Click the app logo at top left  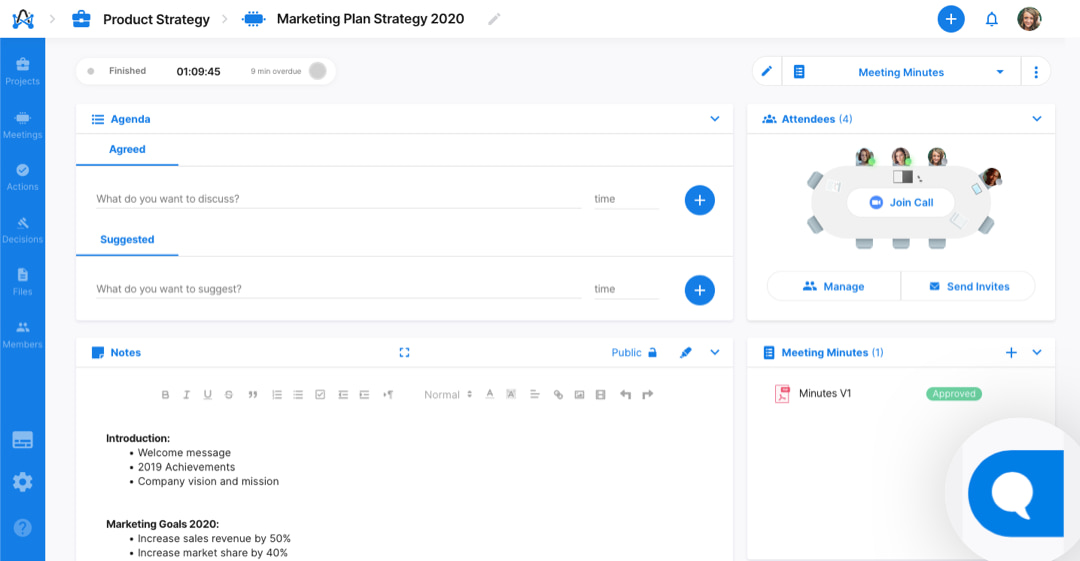pos(23,19)
